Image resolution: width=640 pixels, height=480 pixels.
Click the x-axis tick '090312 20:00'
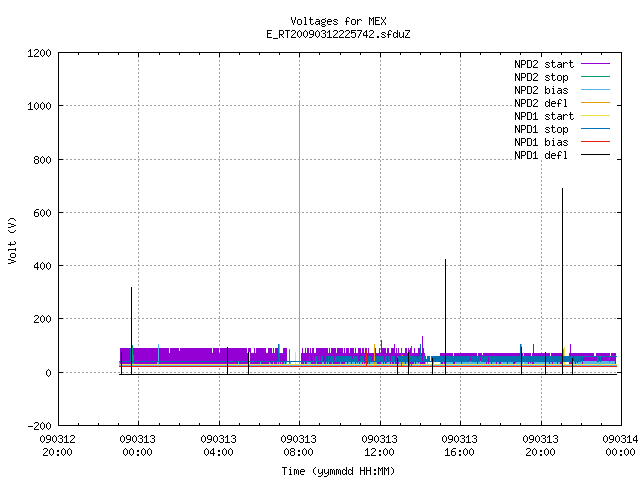[x=58, y=446]
